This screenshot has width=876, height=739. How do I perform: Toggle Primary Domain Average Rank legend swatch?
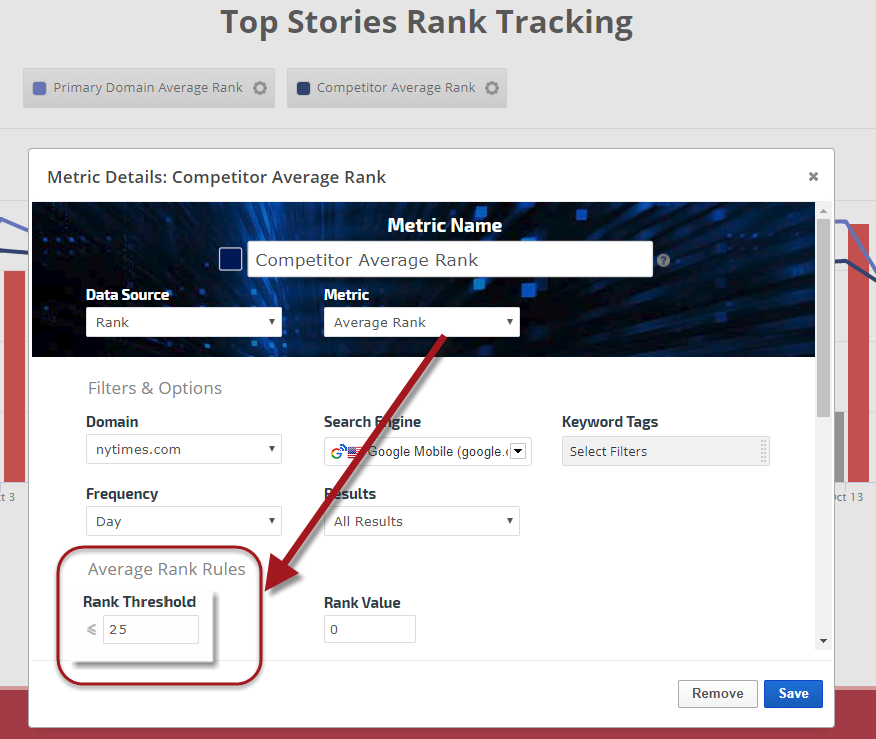pyautogui.click(x=40, y=88)
